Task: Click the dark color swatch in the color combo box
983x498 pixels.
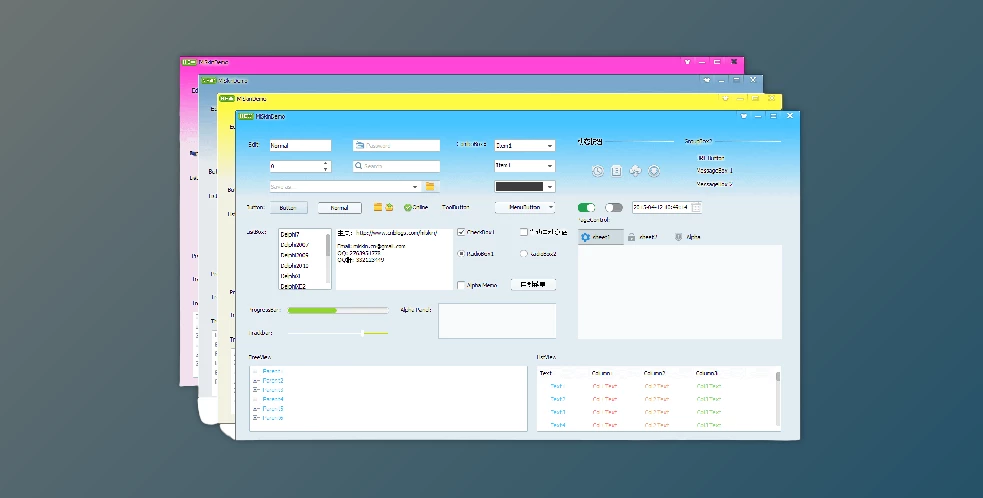Action: point(519,186)
